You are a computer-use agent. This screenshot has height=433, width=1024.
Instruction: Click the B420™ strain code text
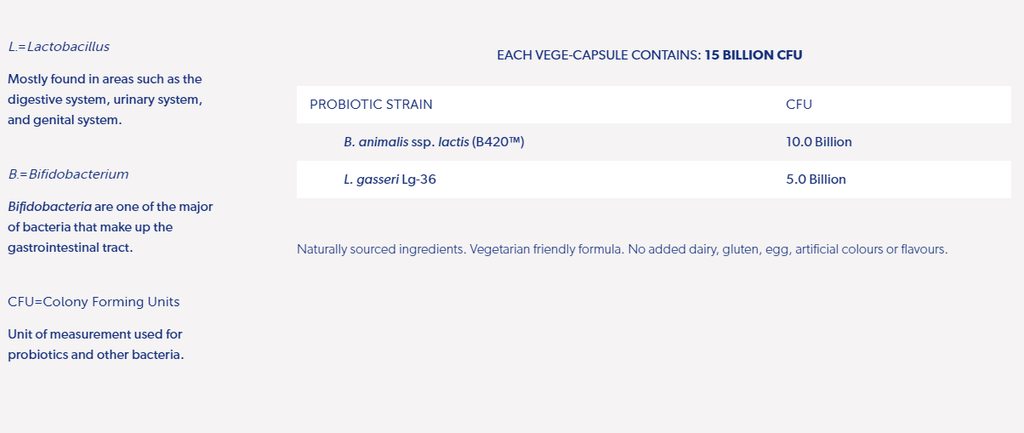coord(498,142)
